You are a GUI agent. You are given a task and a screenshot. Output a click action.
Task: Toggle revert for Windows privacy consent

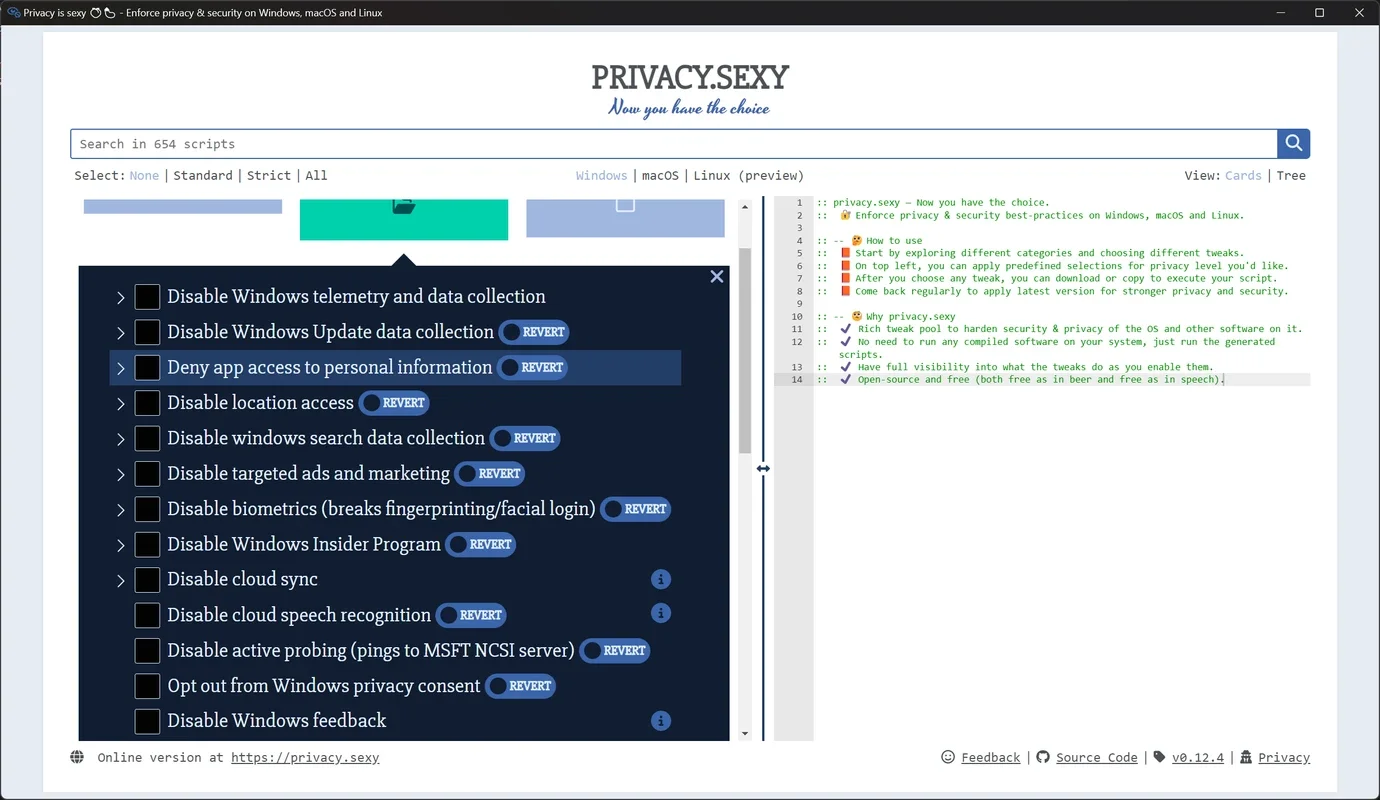coord(520,686)
